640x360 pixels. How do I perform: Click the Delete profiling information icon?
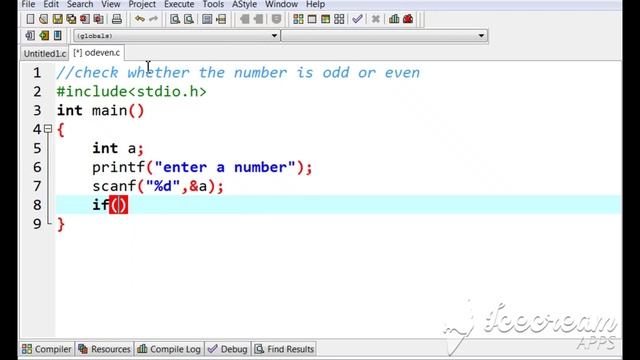point(408,19)
